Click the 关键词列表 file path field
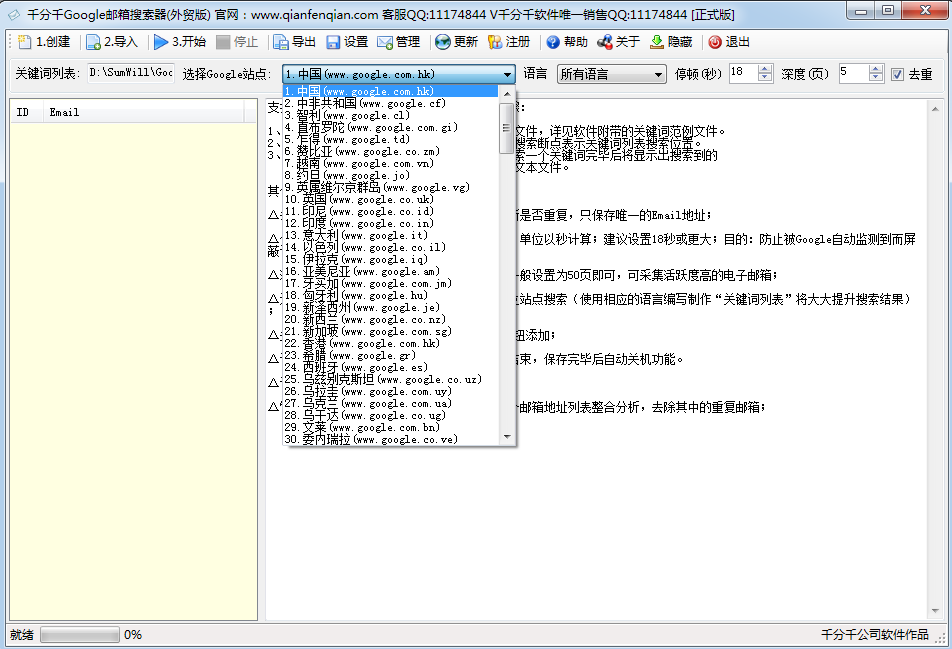Viewport: 952px width, 649px height. coord(131,73)
